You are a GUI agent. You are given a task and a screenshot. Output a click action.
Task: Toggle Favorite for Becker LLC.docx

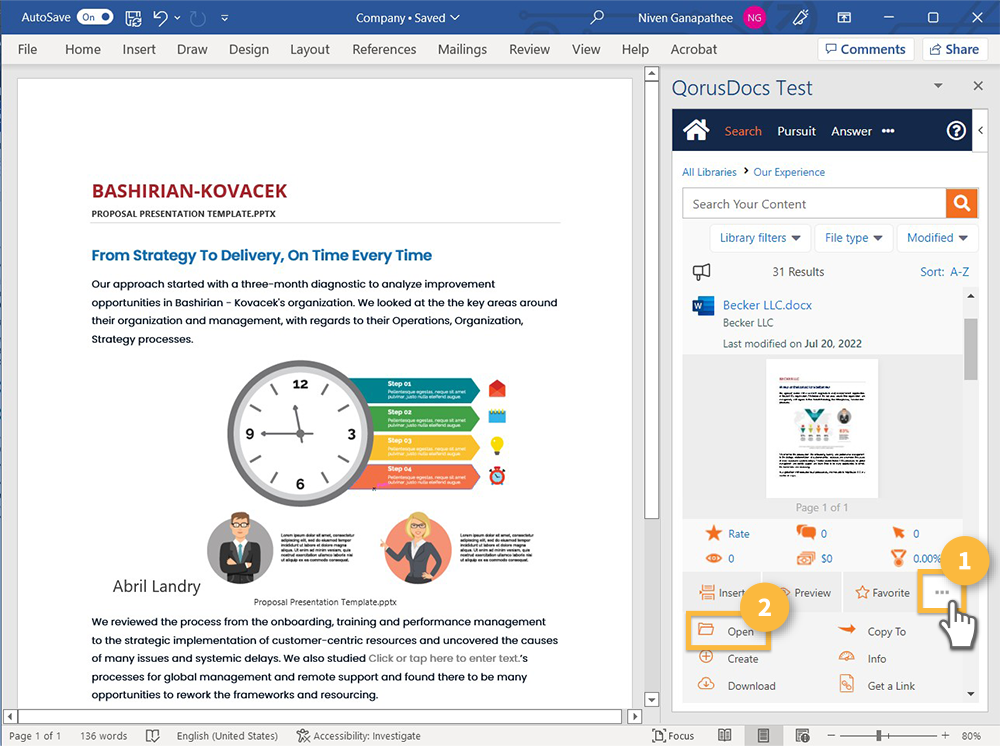tap(883, 592)
